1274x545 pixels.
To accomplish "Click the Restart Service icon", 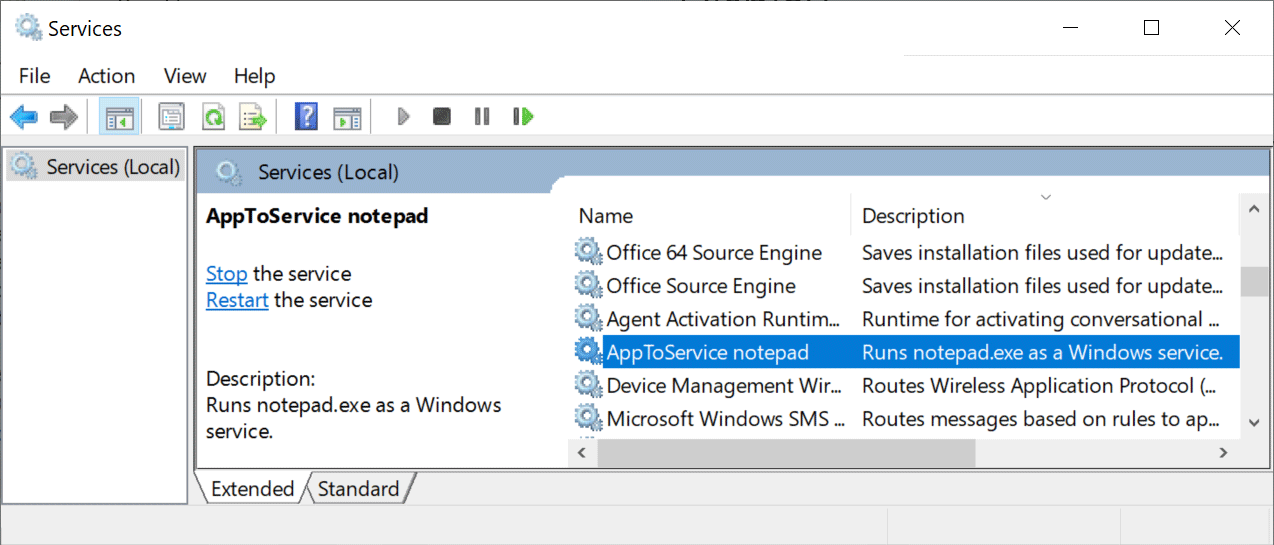I will [523, 117].
